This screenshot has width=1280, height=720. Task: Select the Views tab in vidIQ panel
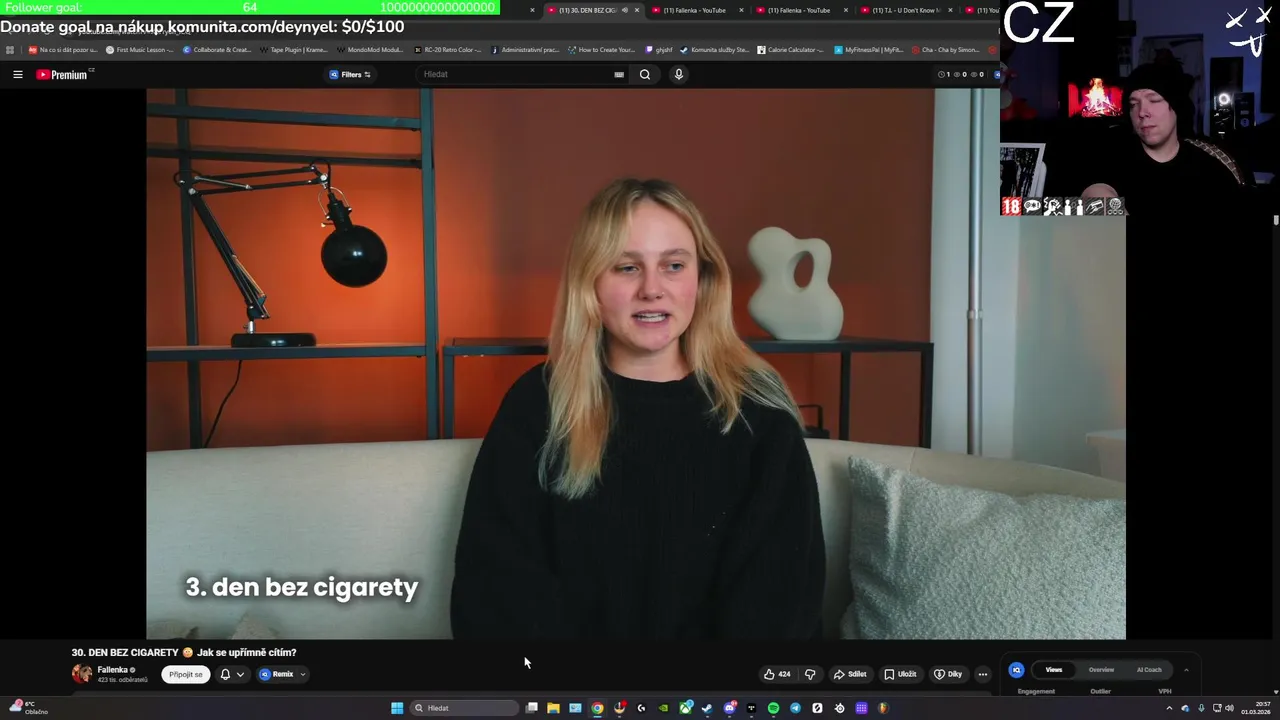point(1054,670)
